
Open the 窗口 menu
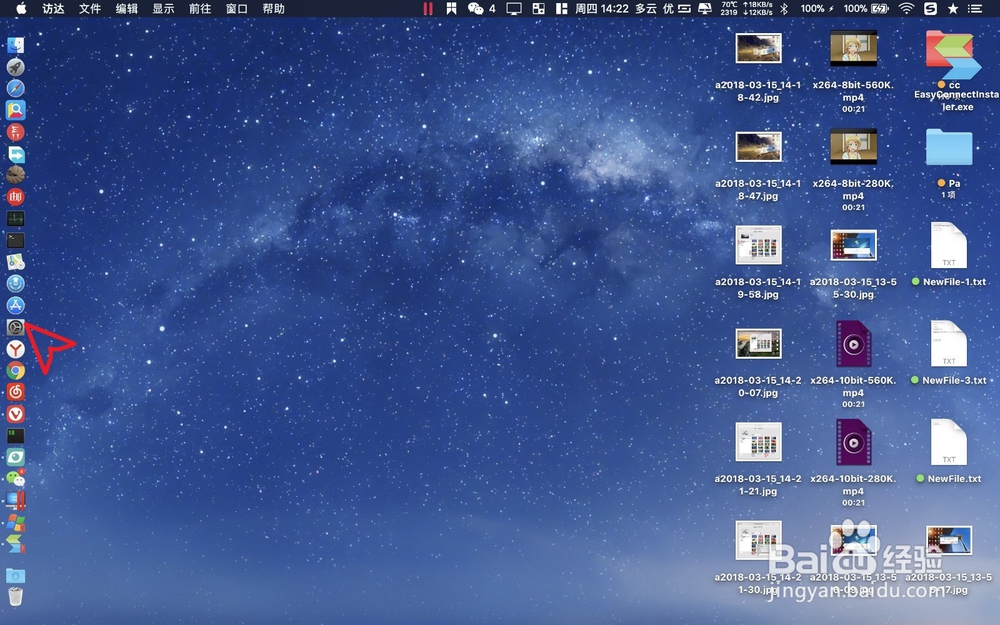coord(237,8)
